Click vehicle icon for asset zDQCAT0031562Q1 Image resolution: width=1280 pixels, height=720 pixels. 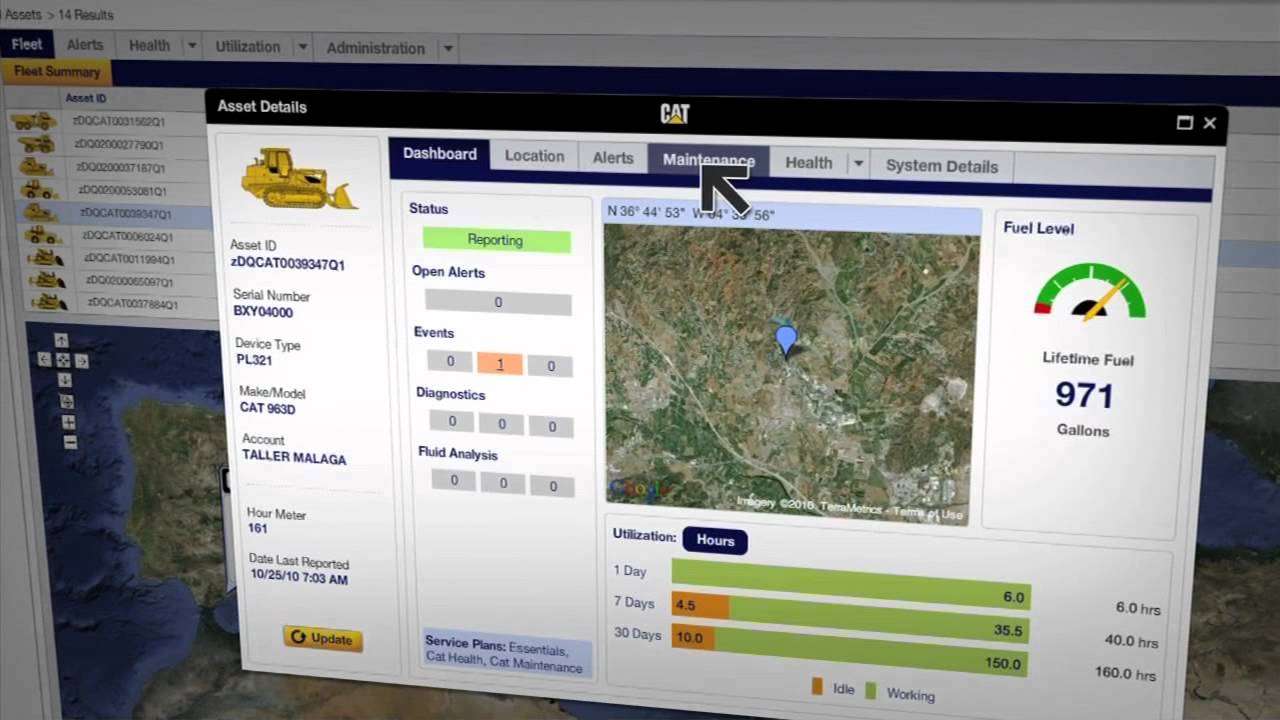click(x=34, y=121)
